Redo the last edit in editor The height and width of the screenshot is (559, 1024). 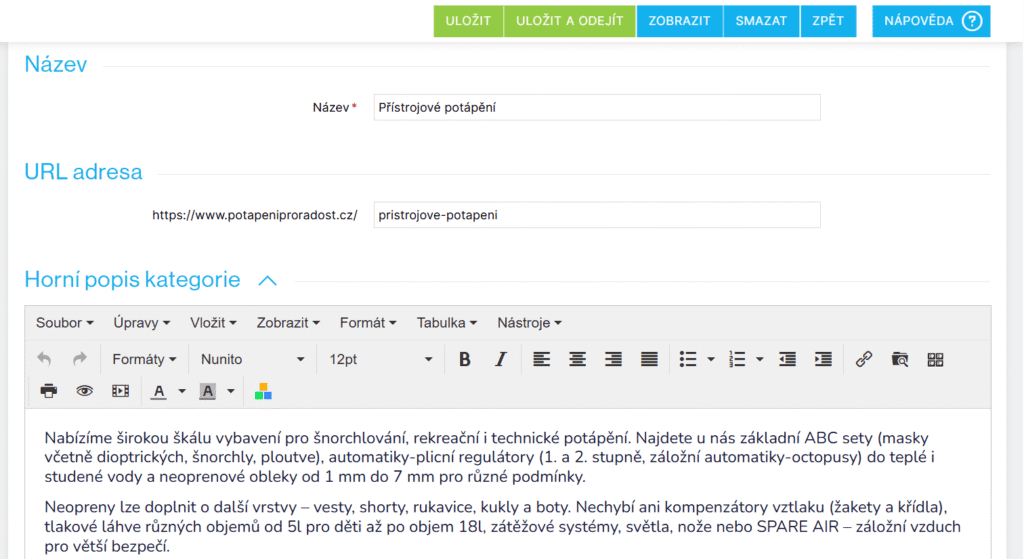click(80, 359)
